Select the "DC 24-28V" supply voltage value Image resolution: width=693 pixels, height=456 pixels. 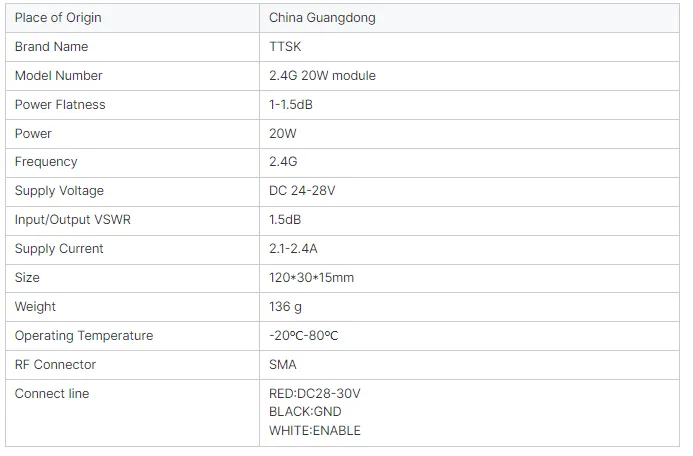point(303,191)
